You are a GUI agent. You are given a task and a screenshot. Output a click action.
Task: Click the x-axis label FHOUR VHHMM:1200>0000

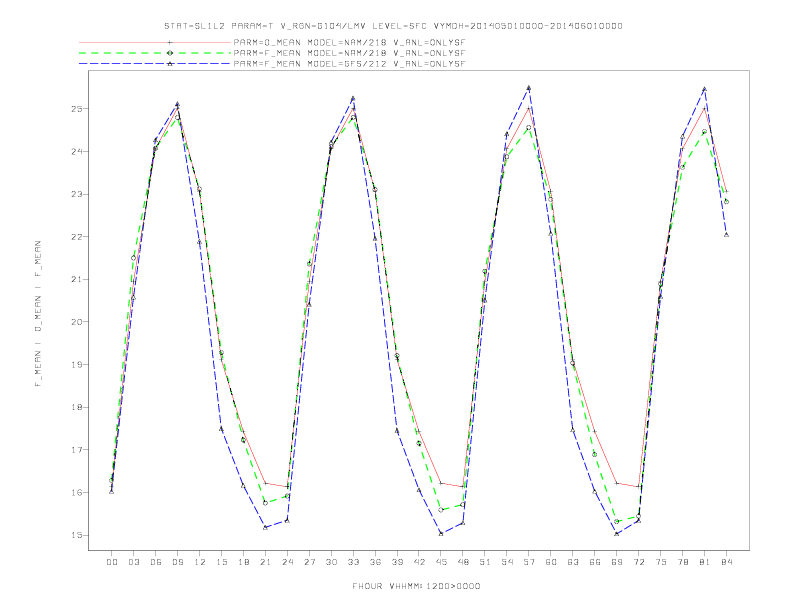(x=416, y=586)
